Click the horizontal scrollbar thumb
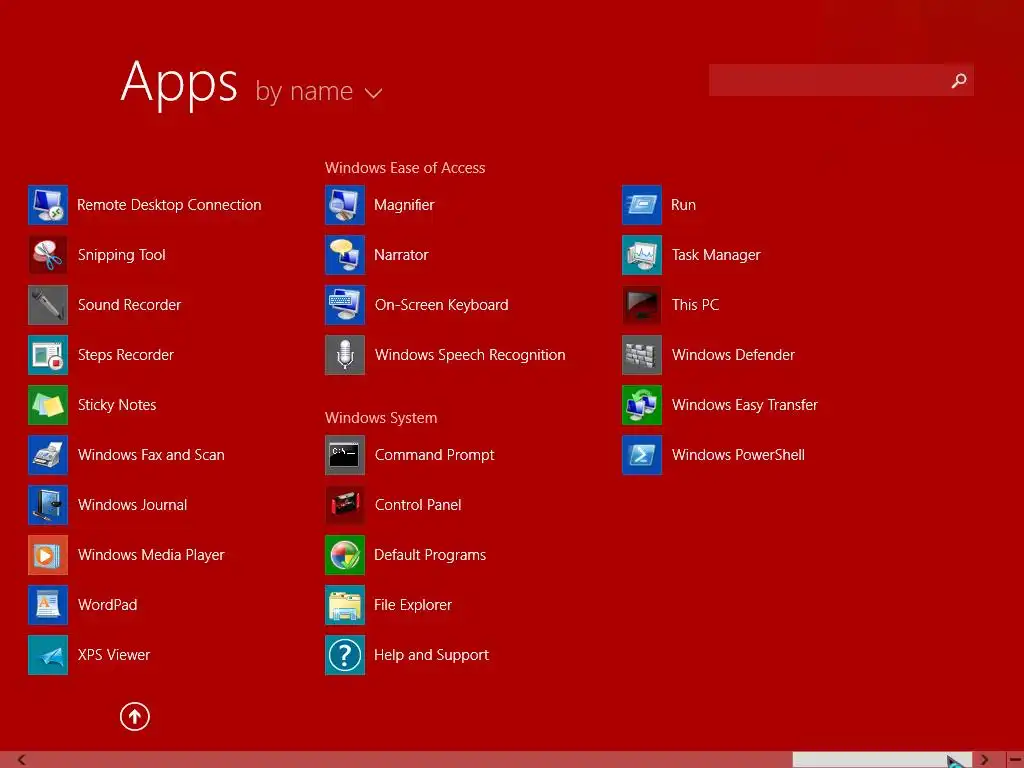The height and width of the screenshot is (768, 1024). pos(882,760)
